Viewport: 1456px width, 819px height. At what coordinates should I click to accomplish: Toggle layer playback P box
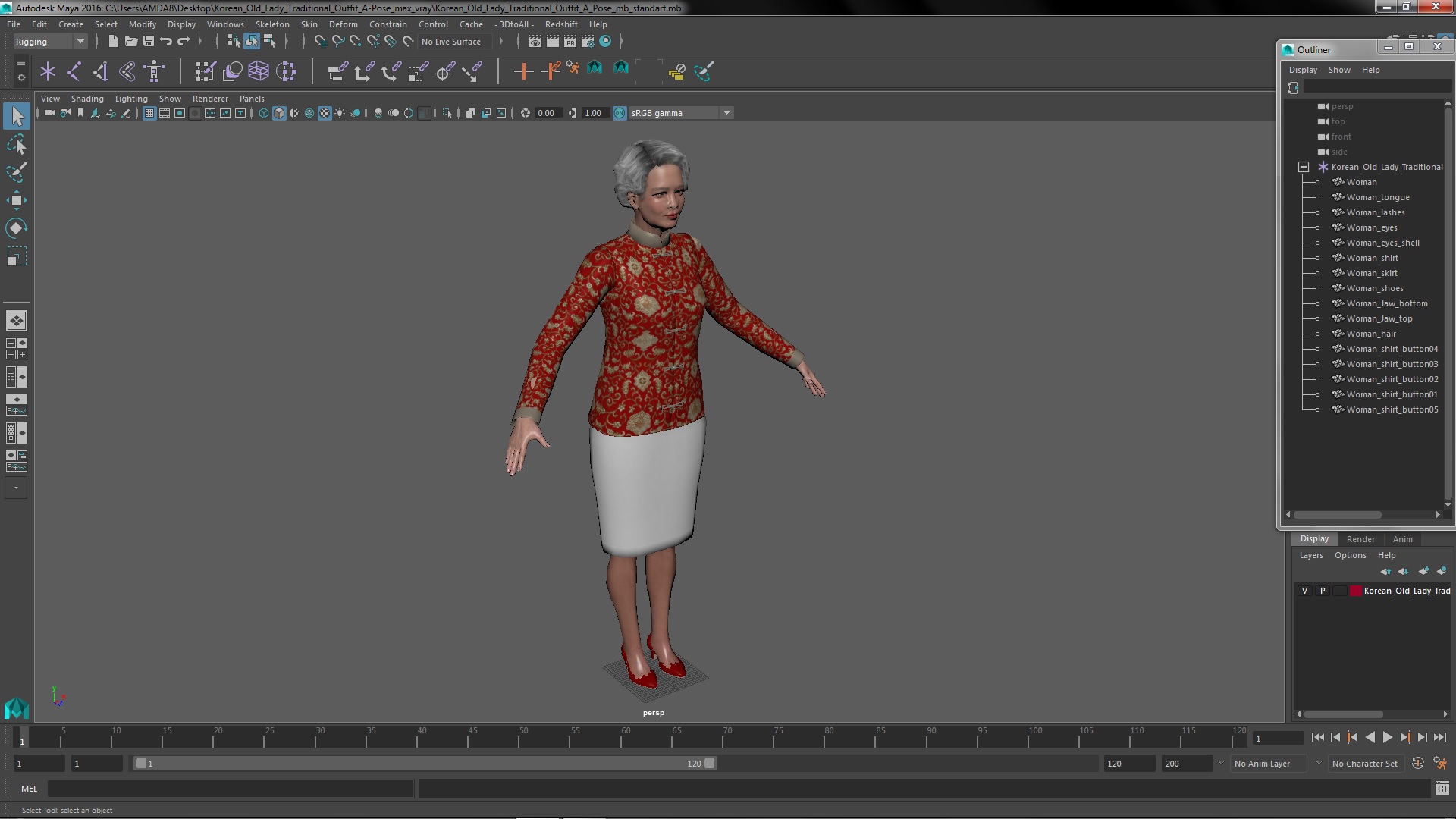point(1323,591)
